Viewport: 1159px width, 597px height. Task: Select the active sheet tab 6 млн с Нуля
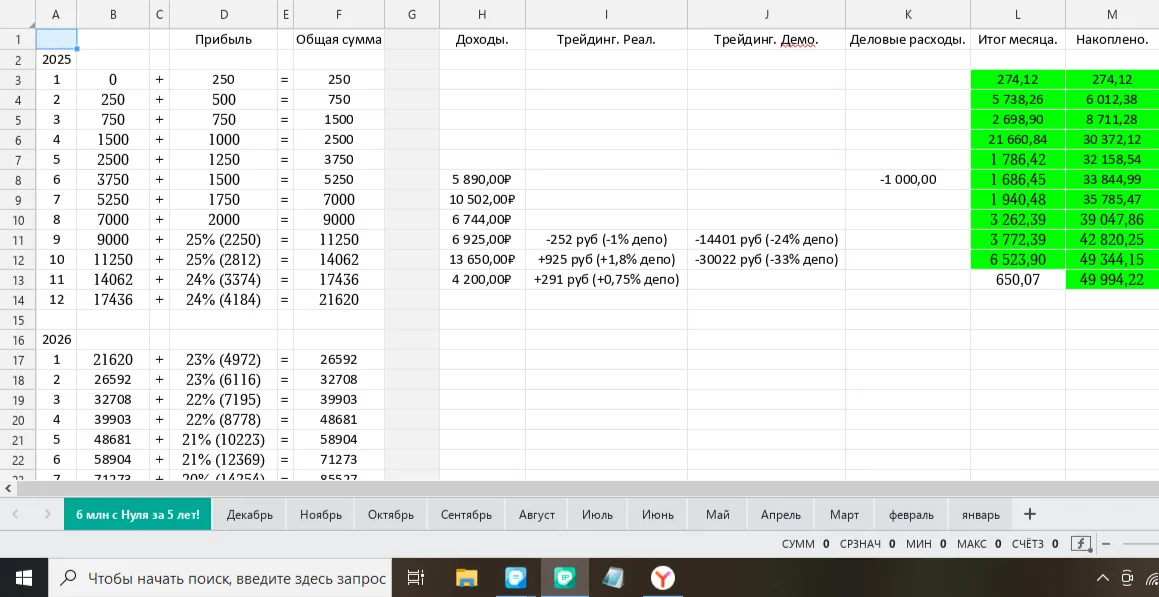pos(137,514)
